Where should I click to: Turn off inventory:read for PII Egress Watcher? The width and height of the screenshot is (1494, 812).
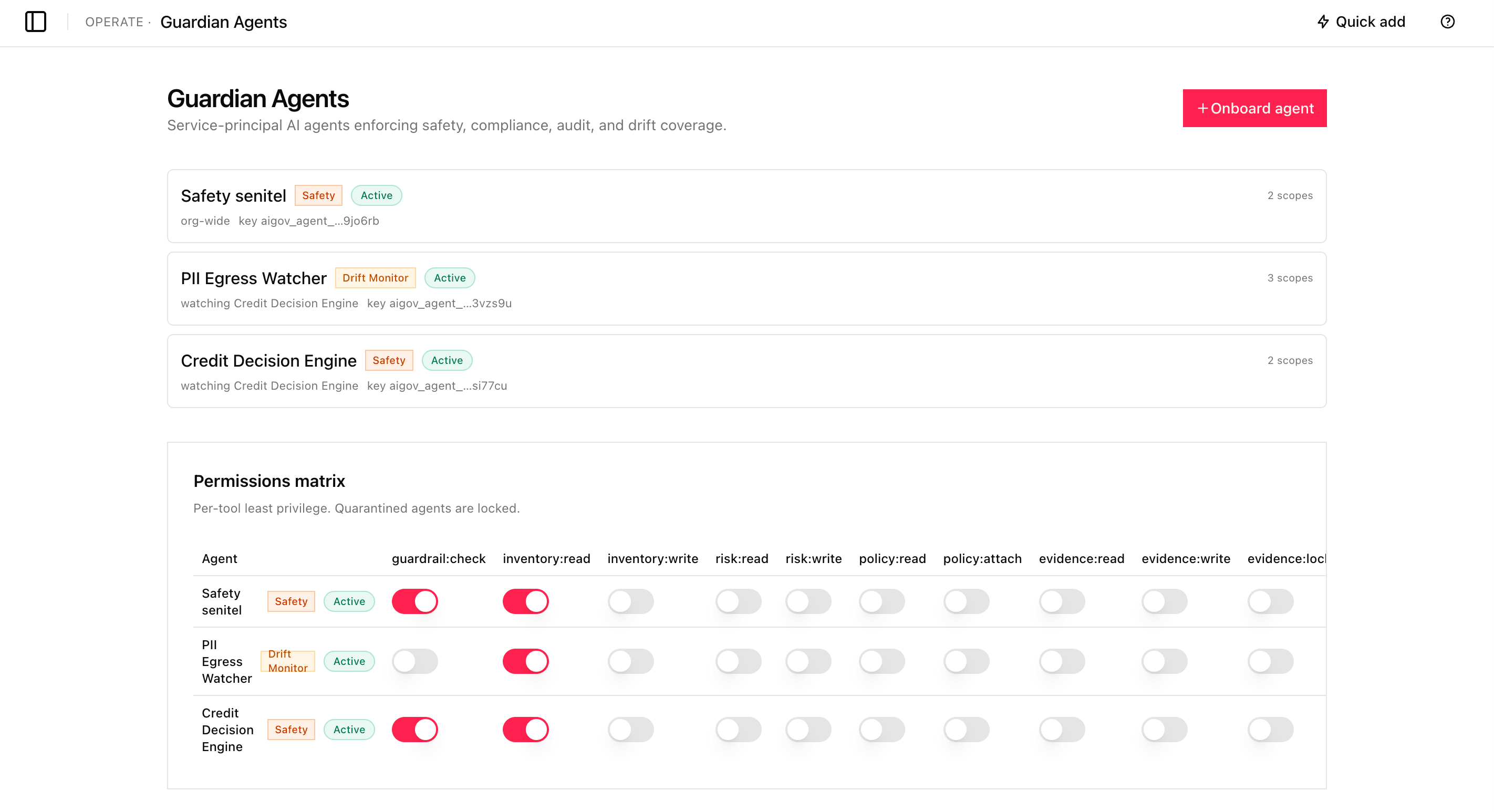[x=525, y=661]
